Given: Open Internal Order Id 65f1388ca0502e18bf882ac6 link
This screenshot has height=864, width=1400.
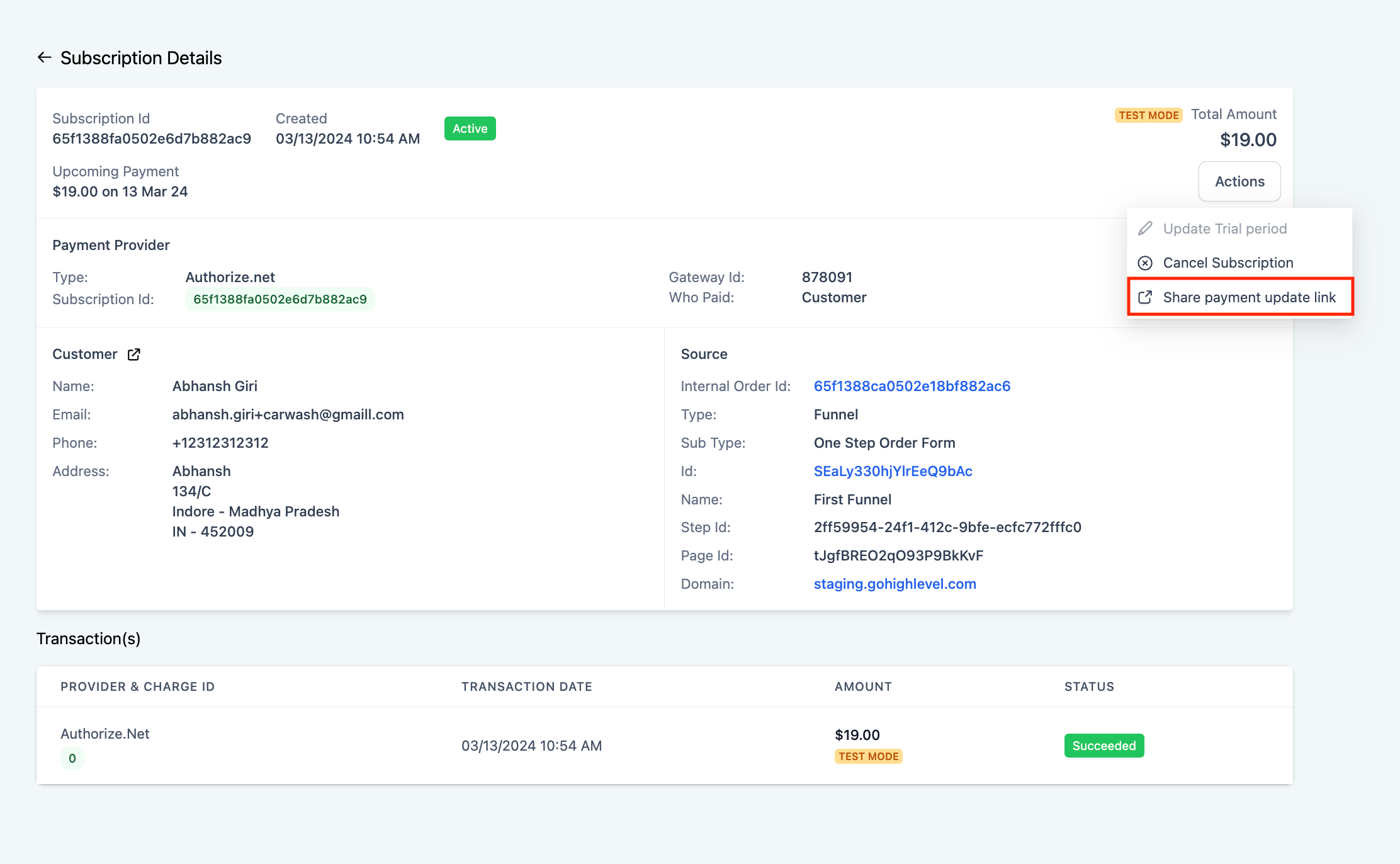Looking at the screenshot, I should pos(912,386).
